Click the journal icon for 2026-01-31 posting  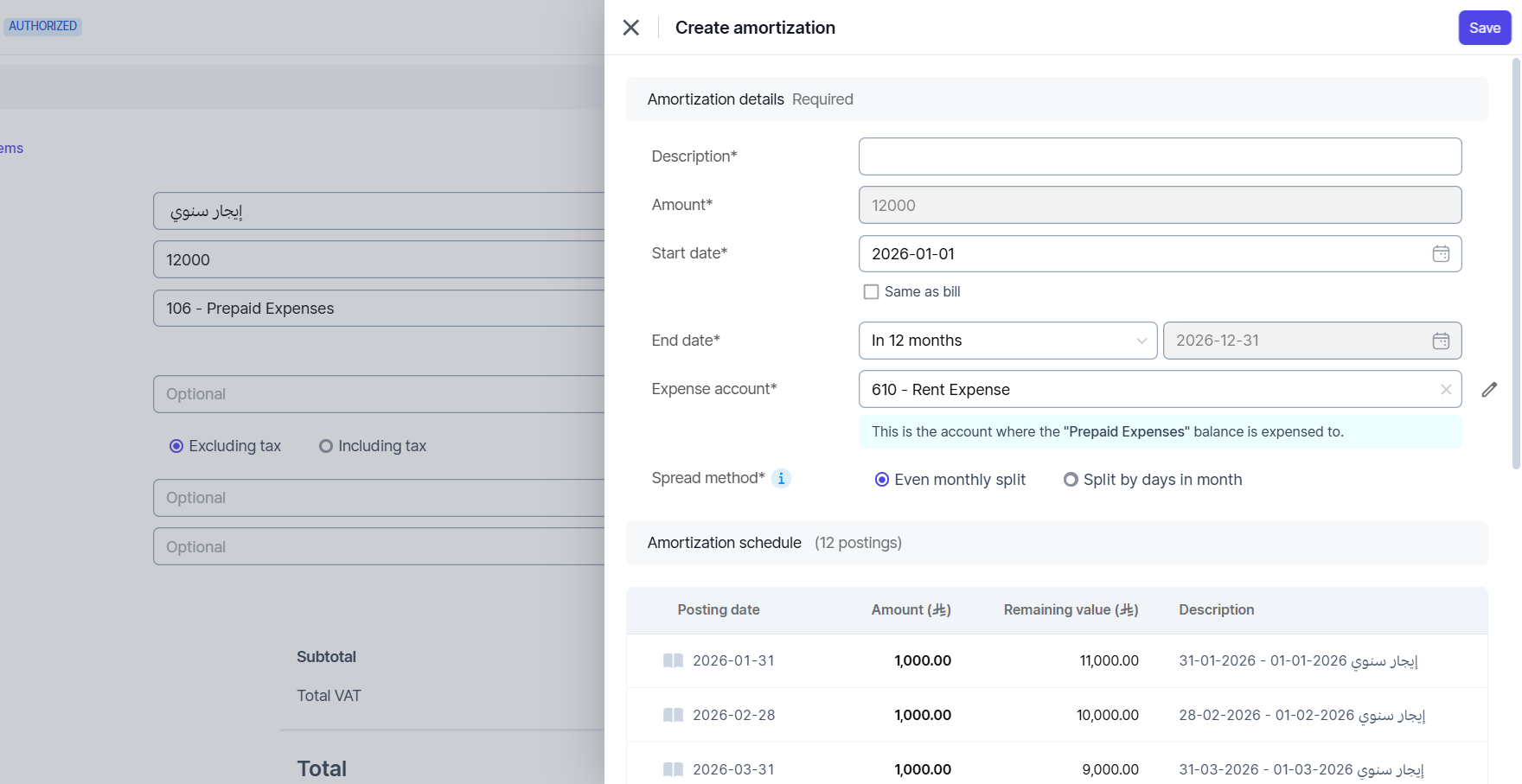(673, 661)
